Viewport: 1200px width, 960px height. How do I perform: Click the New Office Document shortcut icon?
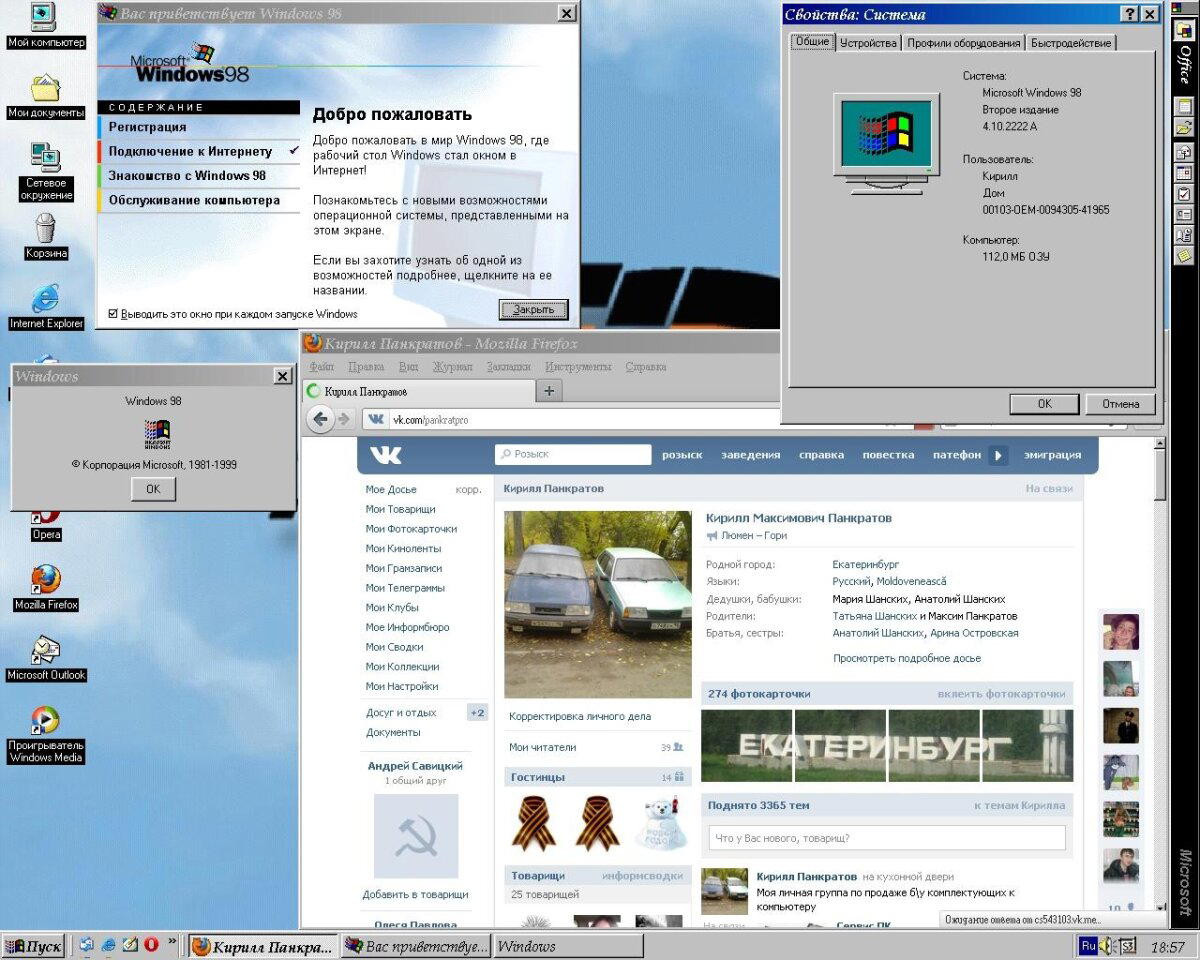point(1184,106)
